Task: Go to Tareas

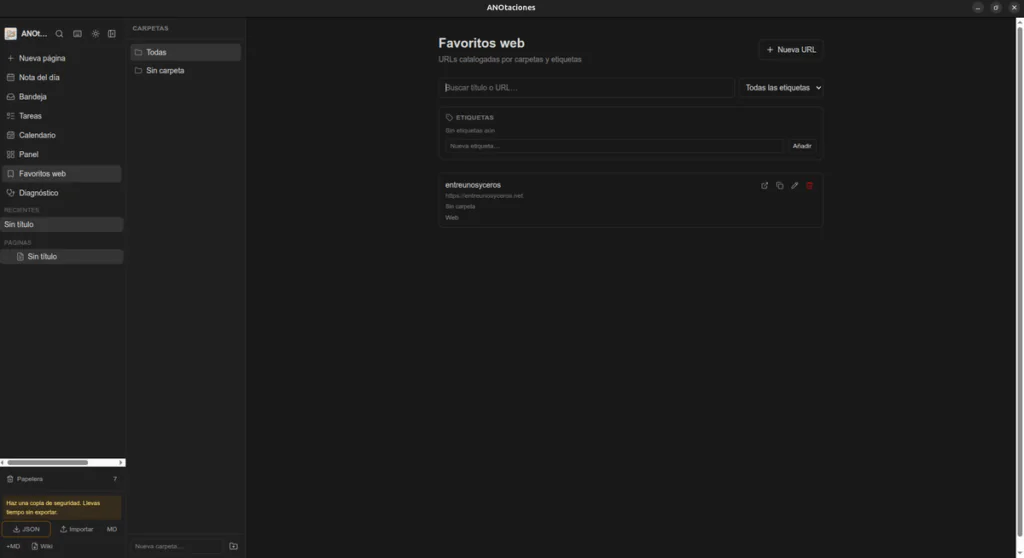Action: pos(61,116)
